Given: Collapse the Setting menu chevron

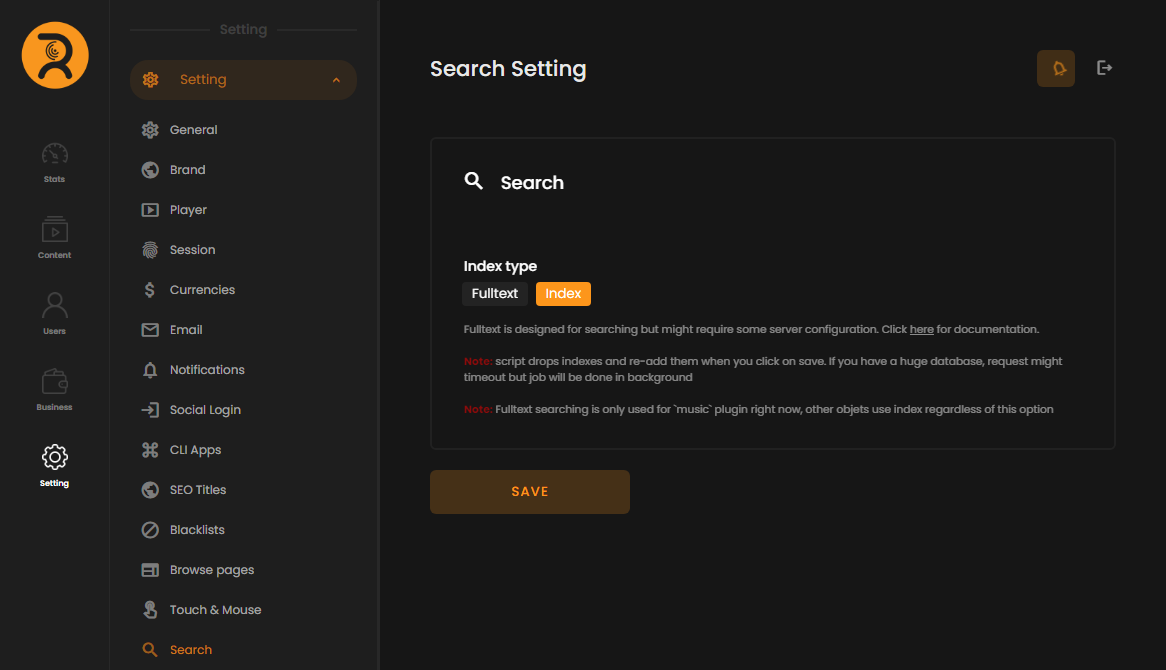Looking at the screenshot, I should [336, 80].
